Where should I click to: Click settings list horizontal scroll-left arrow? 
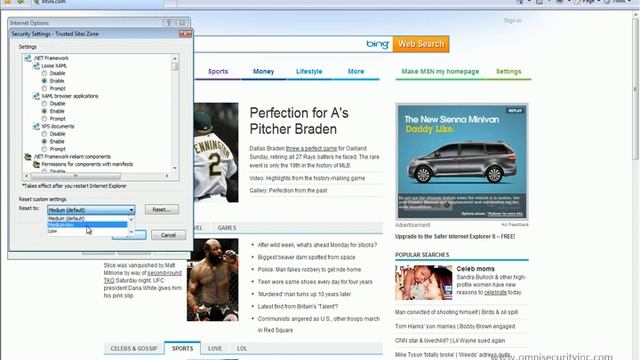(27, 176)
